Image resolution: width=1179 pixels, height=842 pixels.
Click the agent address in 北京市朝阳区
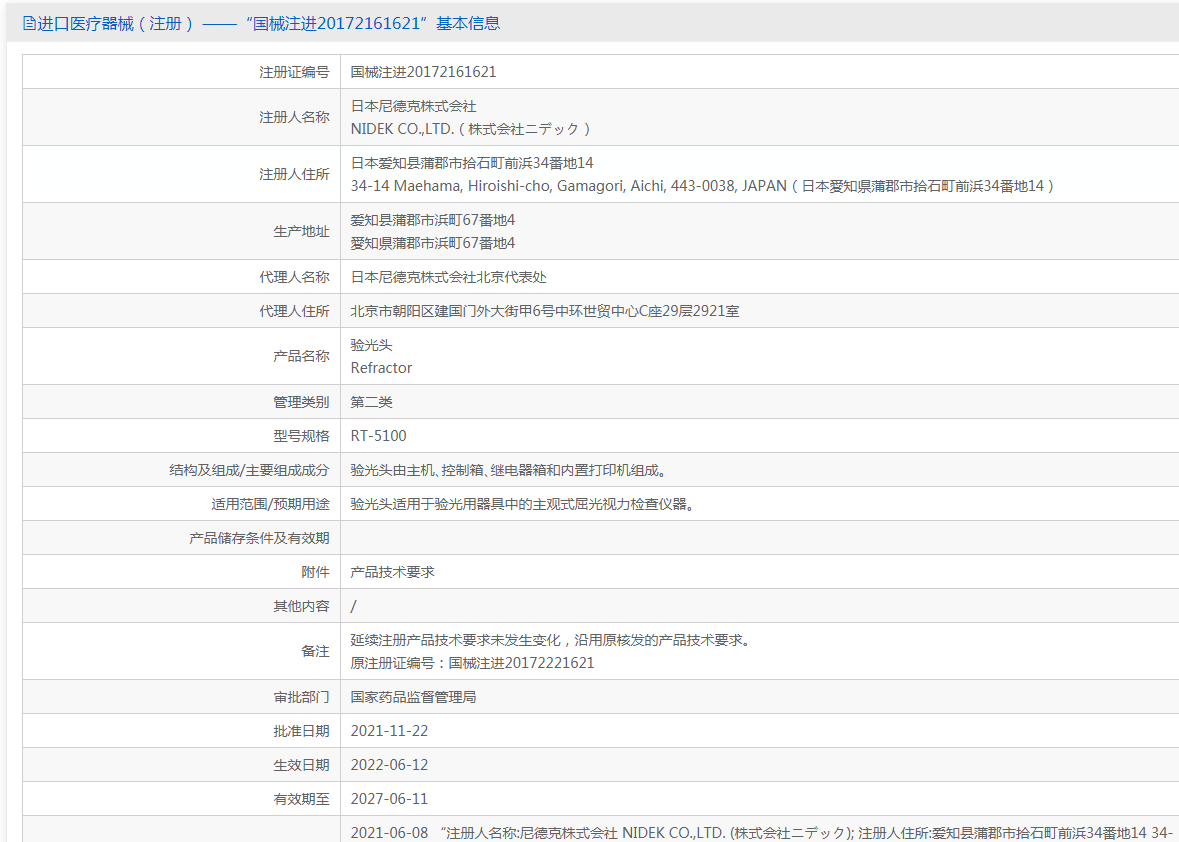[x=545, y=311]
